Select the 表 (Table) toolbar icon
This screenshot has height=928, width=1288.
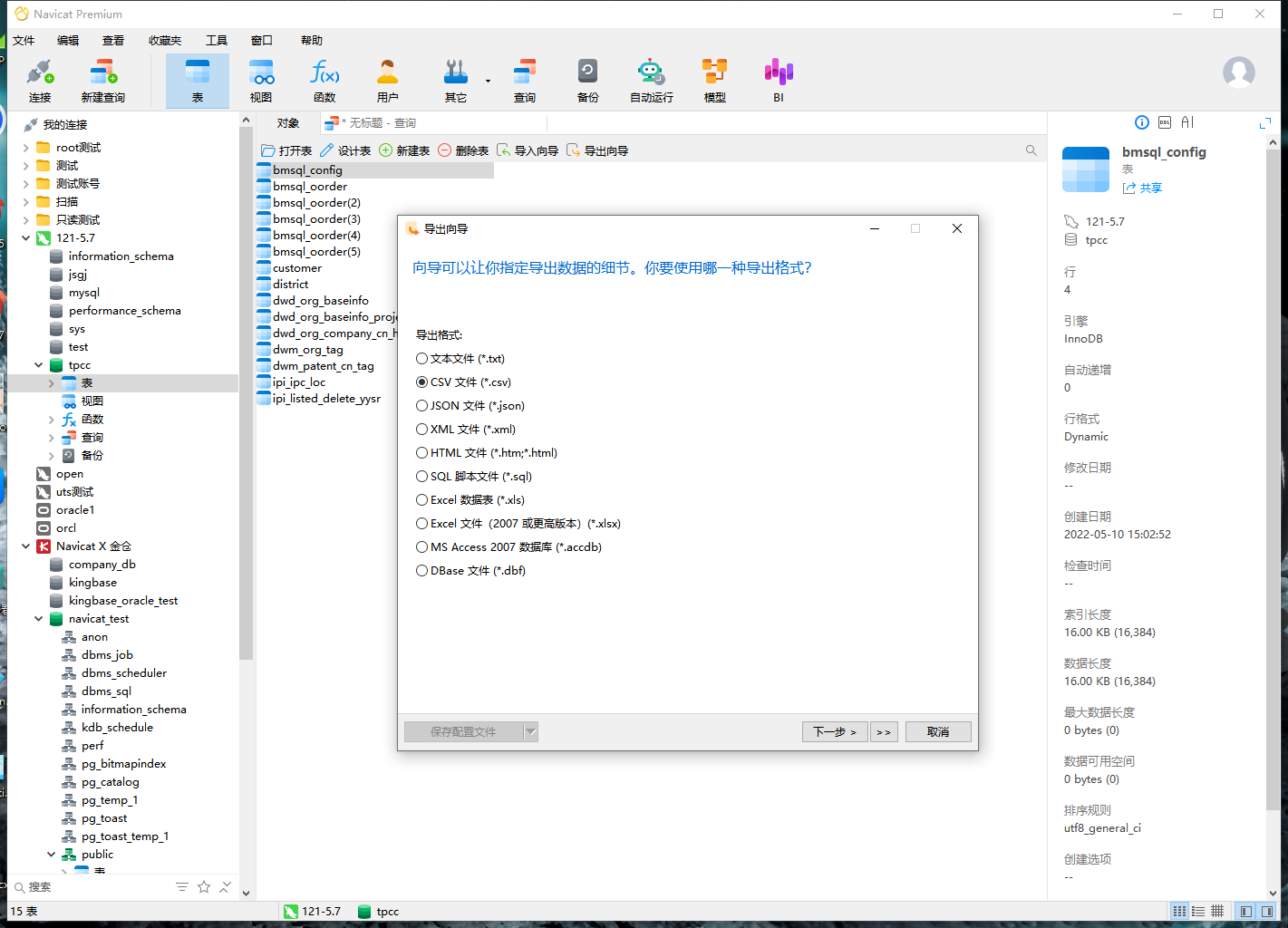tap(198, 81)
